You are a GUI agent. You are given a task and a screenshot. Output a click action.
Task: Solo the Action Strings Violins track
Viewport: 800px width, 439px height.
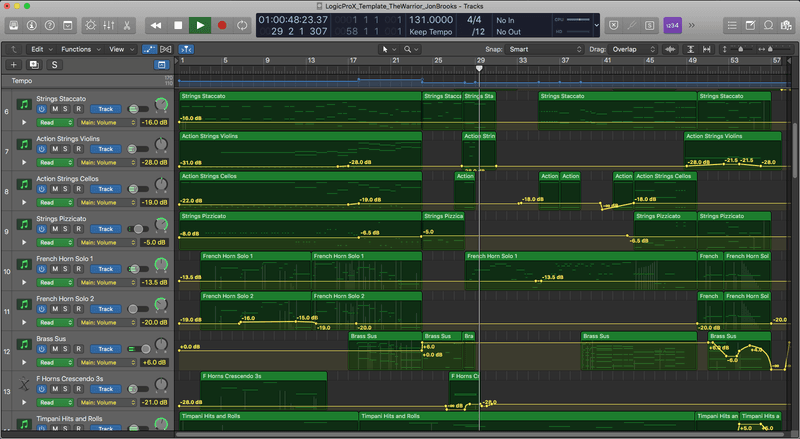click(x=66, y=149)
